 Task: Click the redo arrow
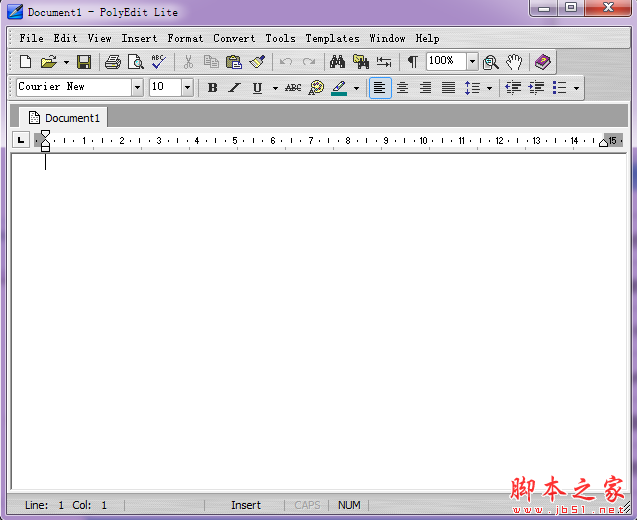pos(309,62)
